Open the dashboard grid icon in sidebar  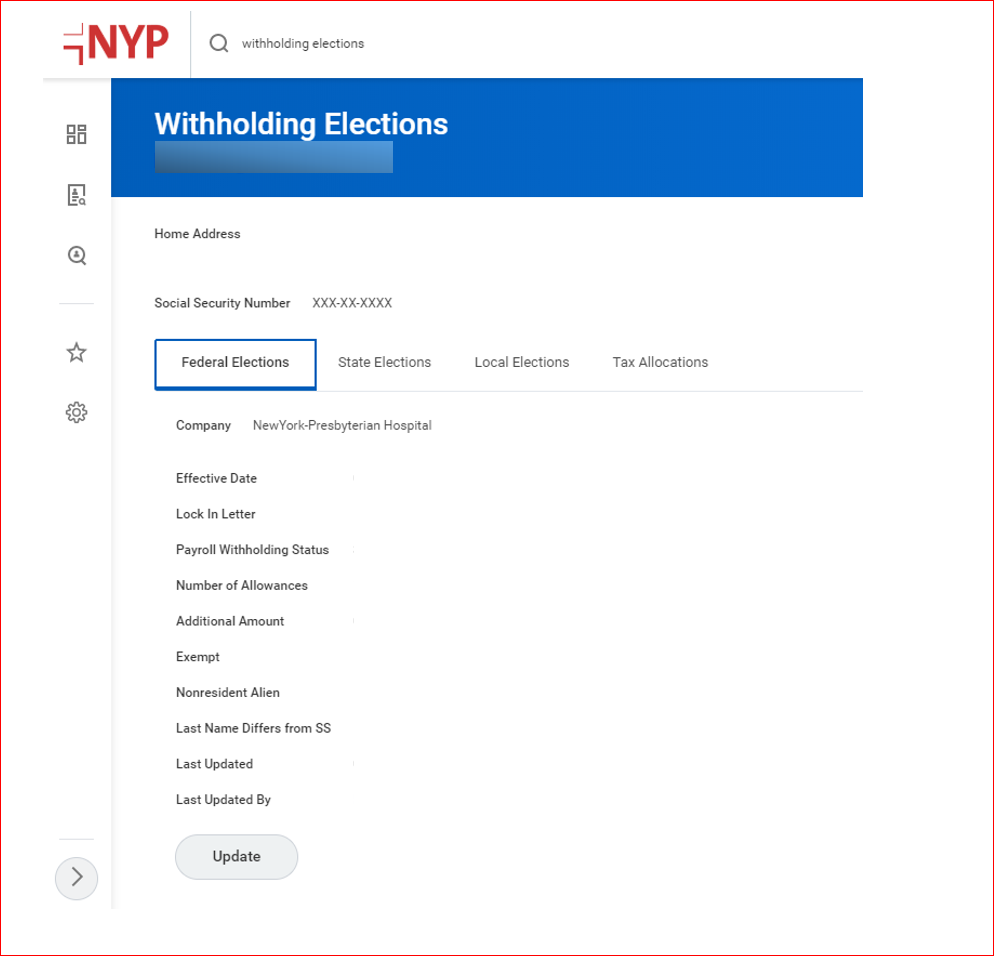(76, 134)
